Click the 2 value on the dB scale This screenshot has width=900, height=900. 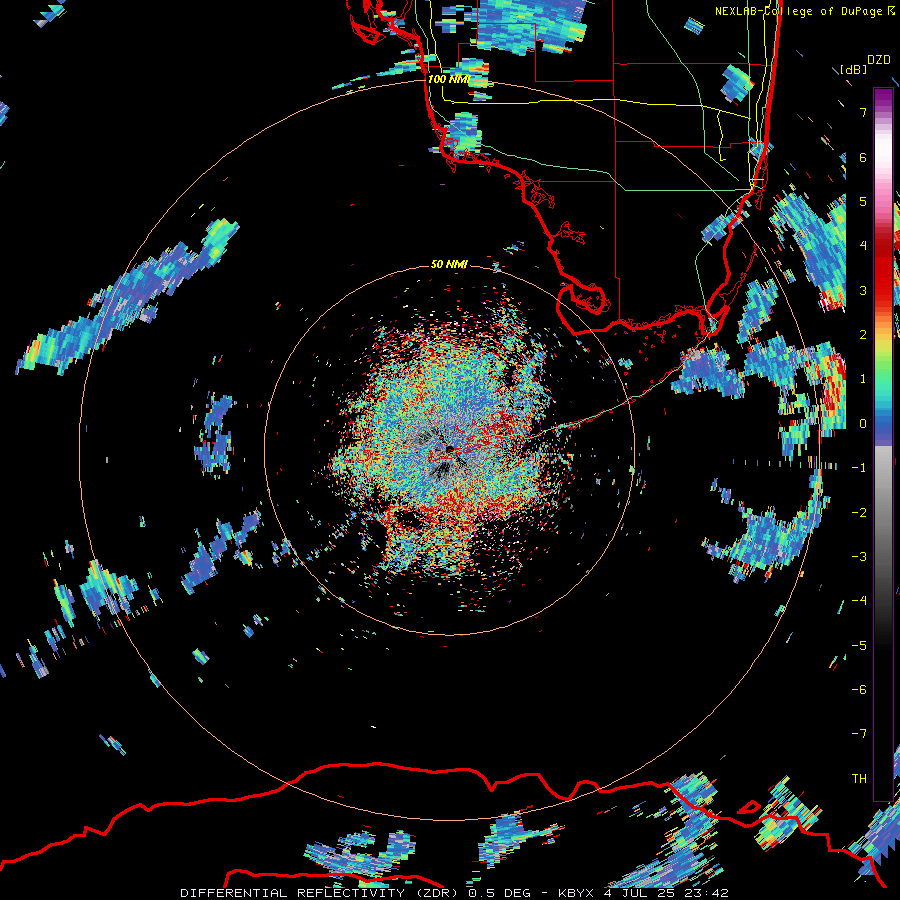863,335
